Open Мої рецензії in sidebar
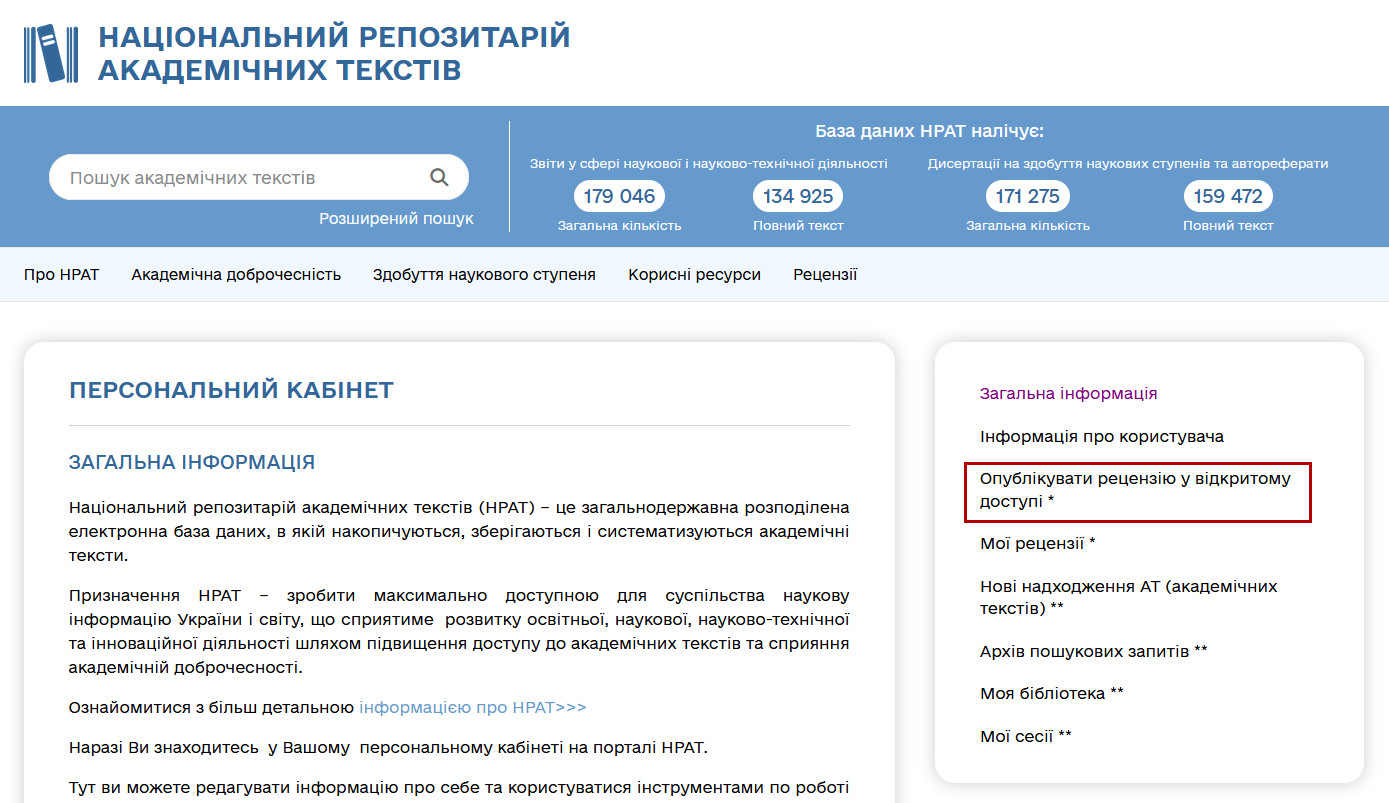The width and height of the screenshot is (1389, 803). tap(1037, 543)
